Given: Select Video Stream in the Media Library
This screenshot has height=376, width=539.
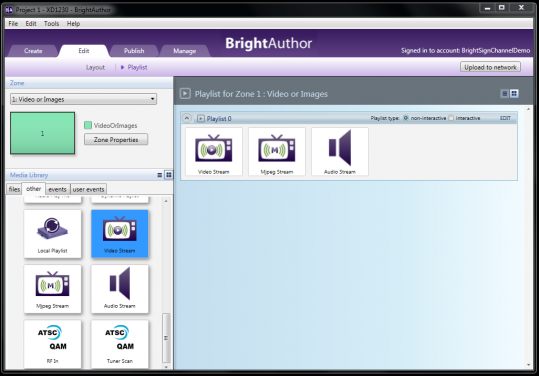Looking at the screenshot, I should [120, 234].
